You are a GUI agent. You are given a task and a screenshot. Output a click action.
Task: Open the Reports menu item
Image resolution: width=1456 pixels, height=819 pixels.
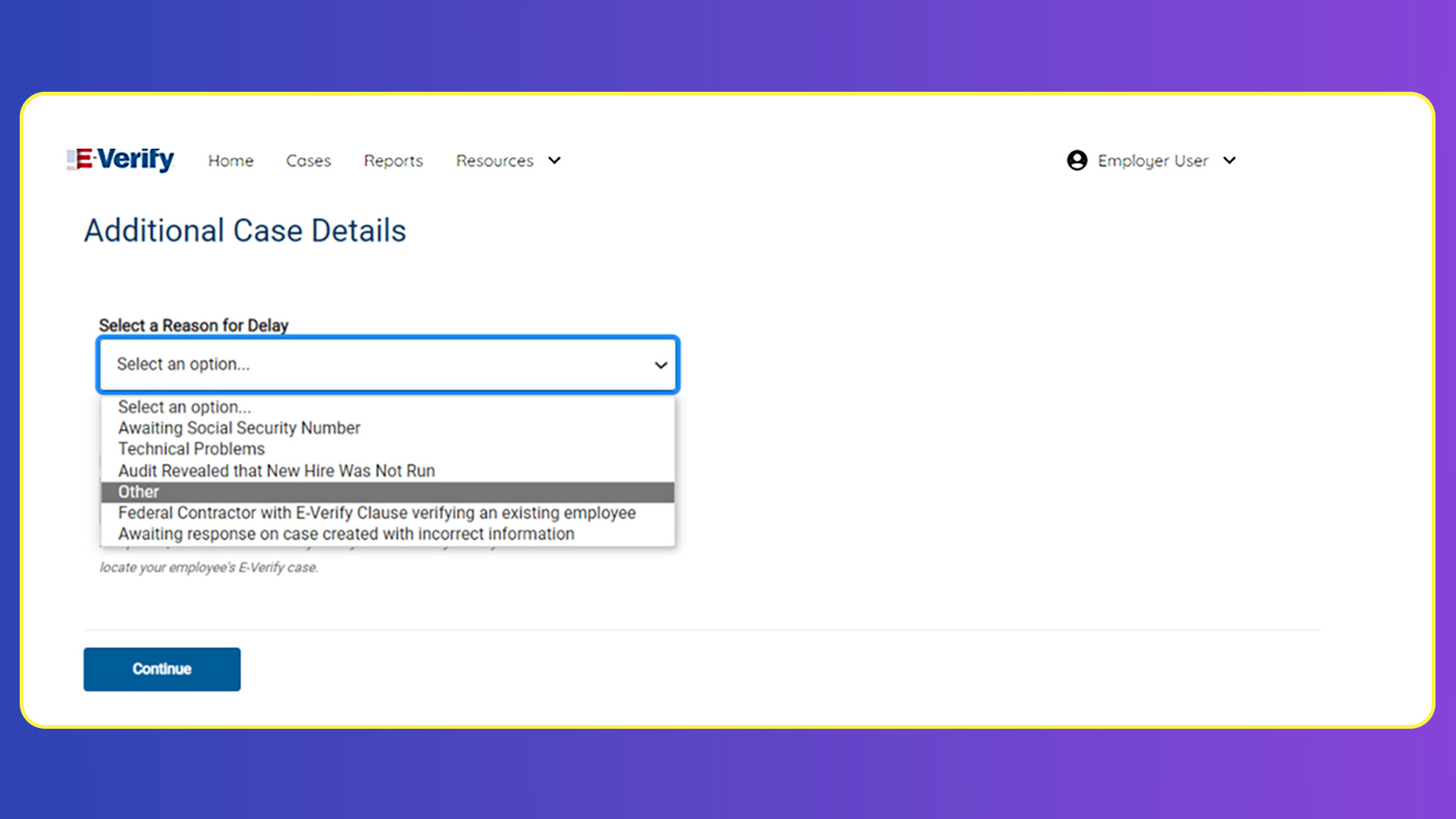pyautogui.click(x=393, y=161)
